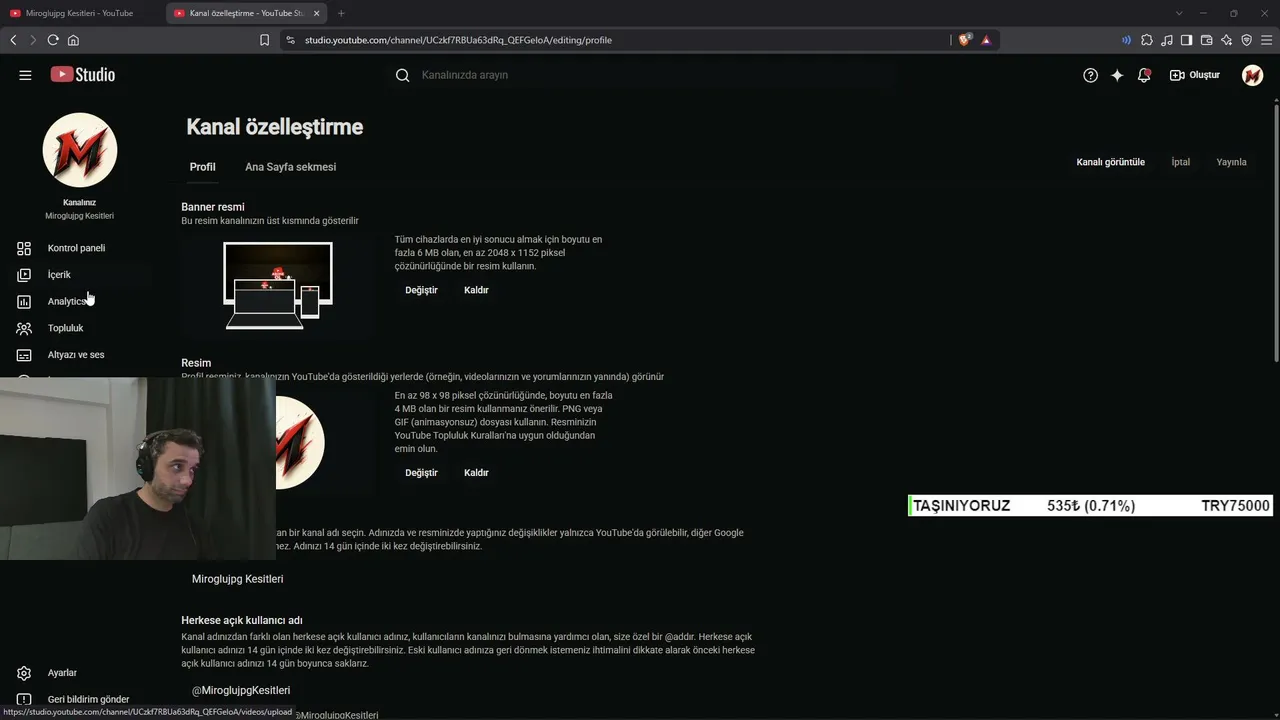The height and width of the screenshot is (720, 1280).
Task: Open the İçerik content icon
Action: [24, 275]
